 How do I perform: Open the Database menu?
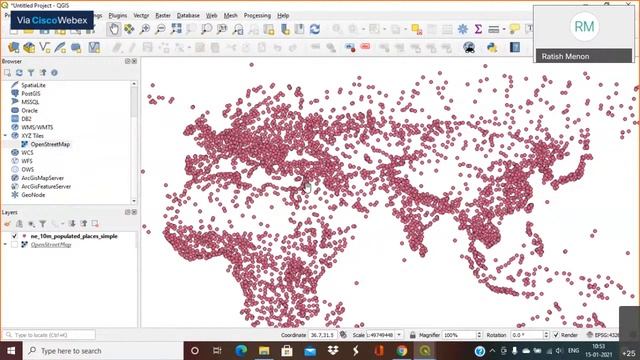pos(188,16)
